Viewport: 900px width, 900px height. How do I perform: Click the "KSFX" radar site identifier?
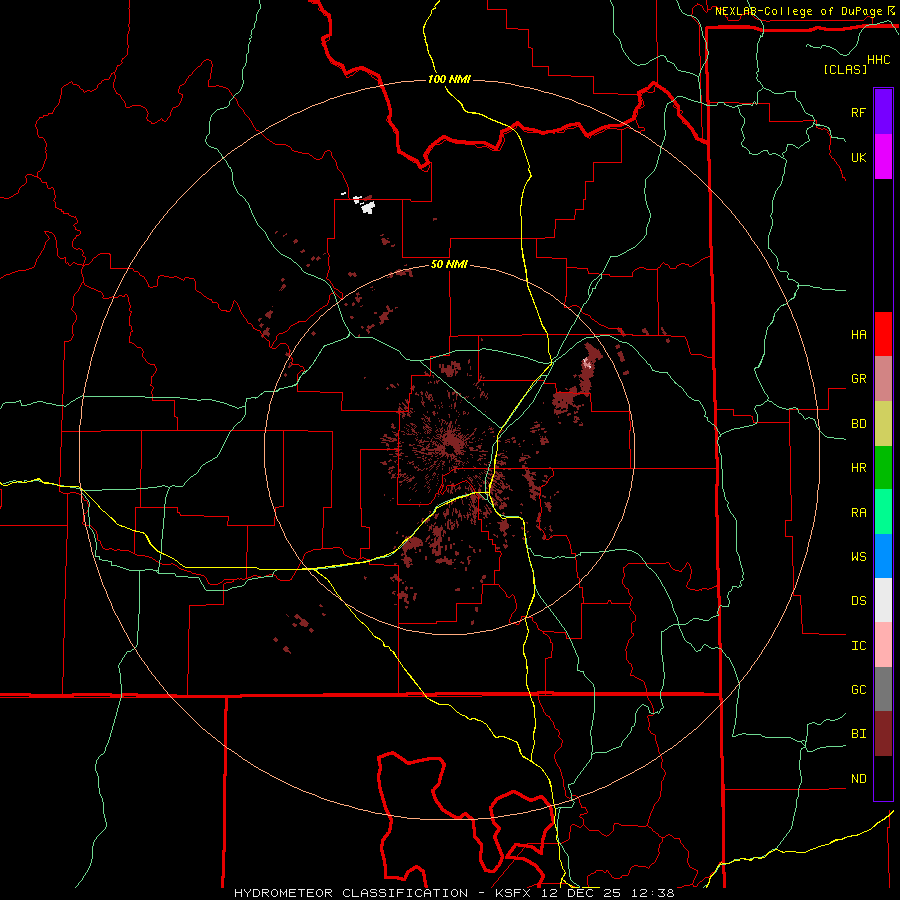tap(512, 893)
